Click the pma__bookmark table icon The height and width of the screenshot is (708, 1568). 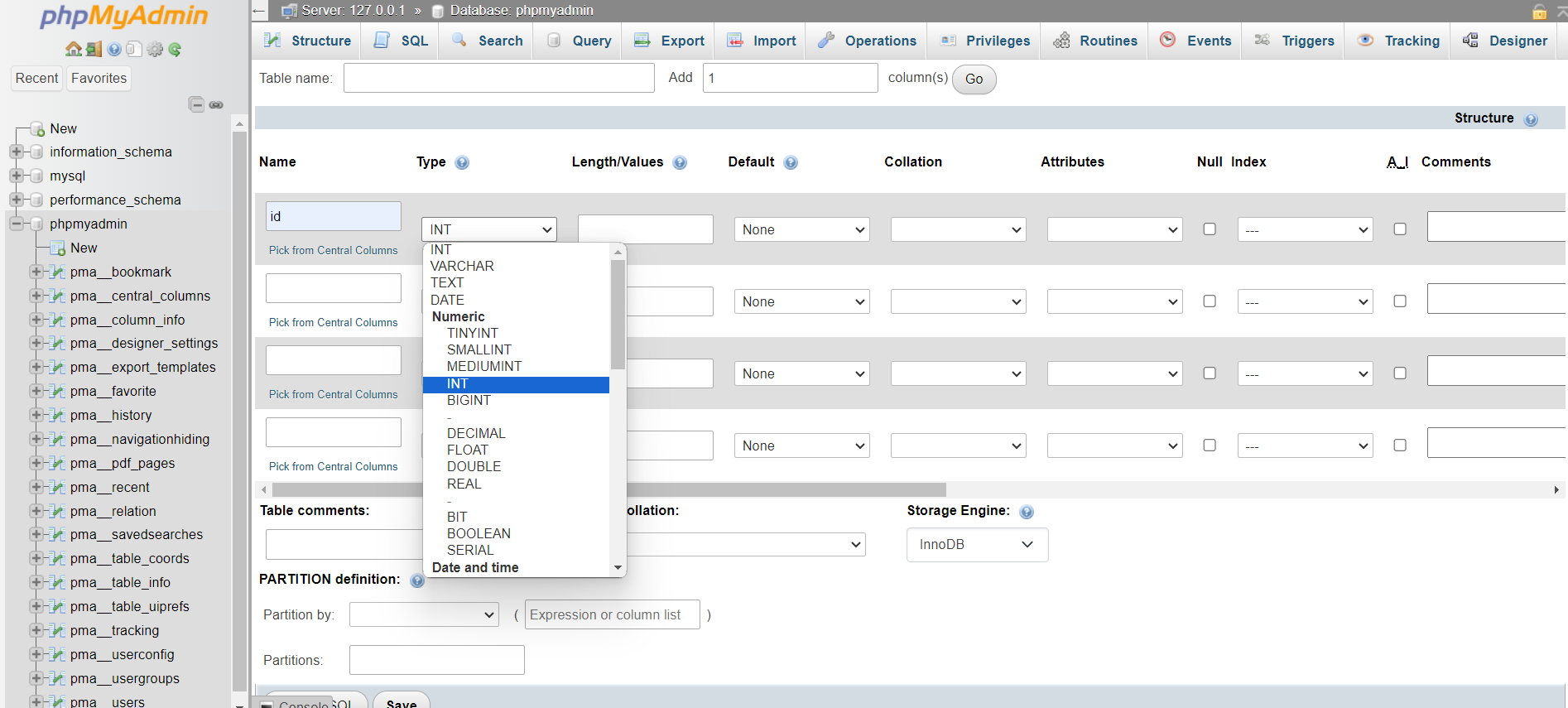coord(57,272)
